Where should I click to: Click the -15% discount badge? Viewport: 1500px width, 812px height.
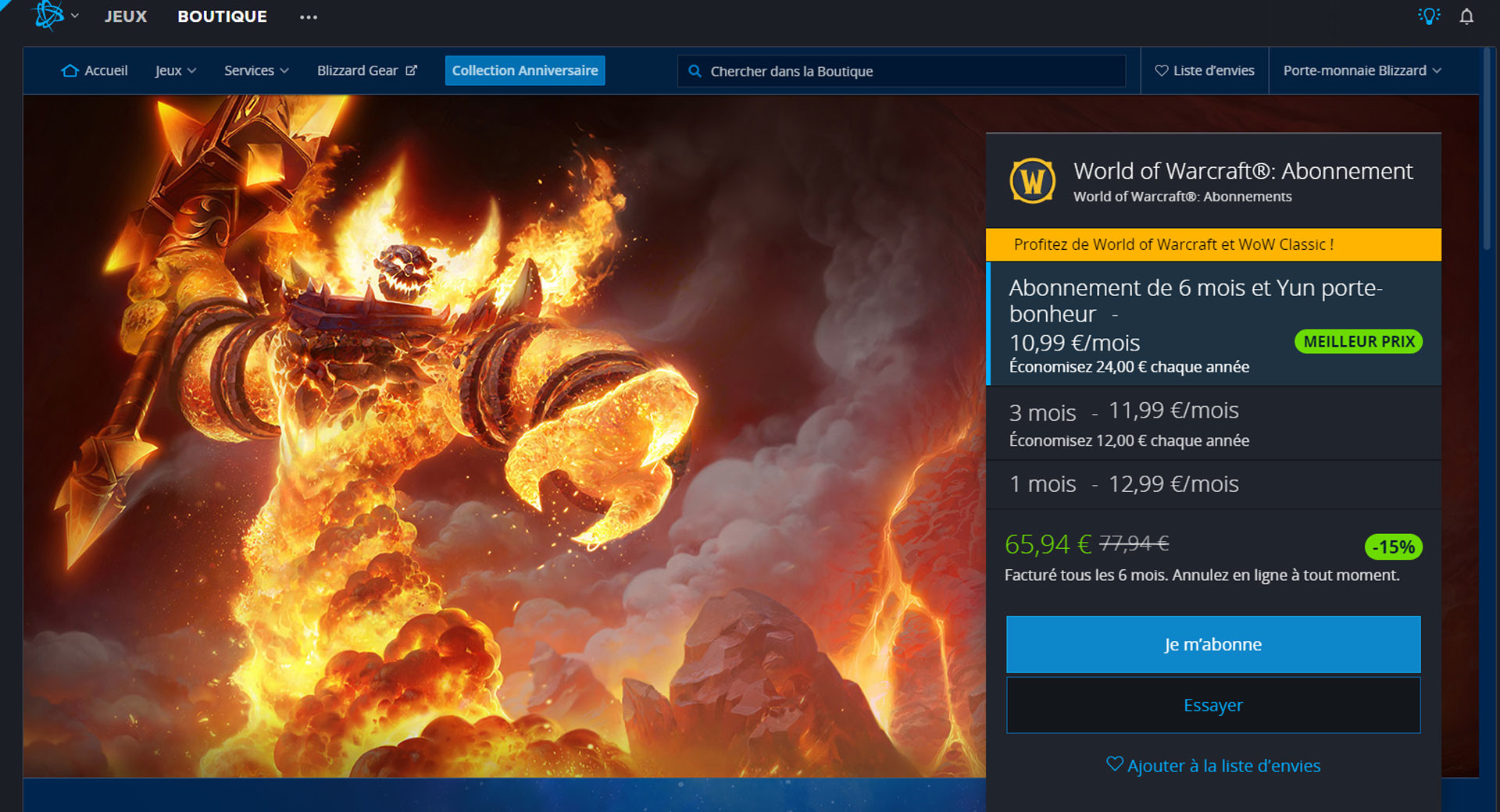1393,547
